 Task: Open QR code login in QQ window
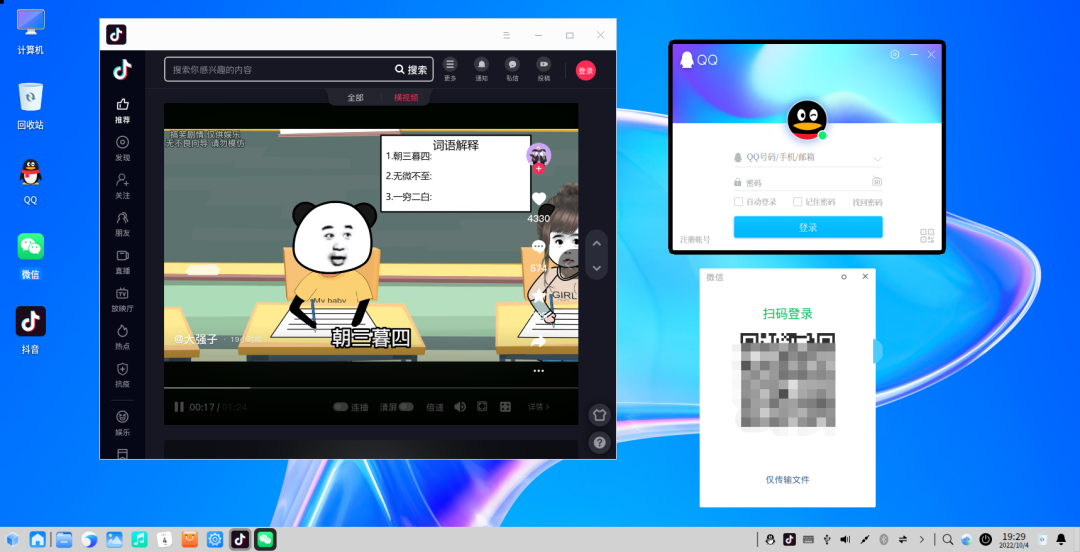(927, 236)
